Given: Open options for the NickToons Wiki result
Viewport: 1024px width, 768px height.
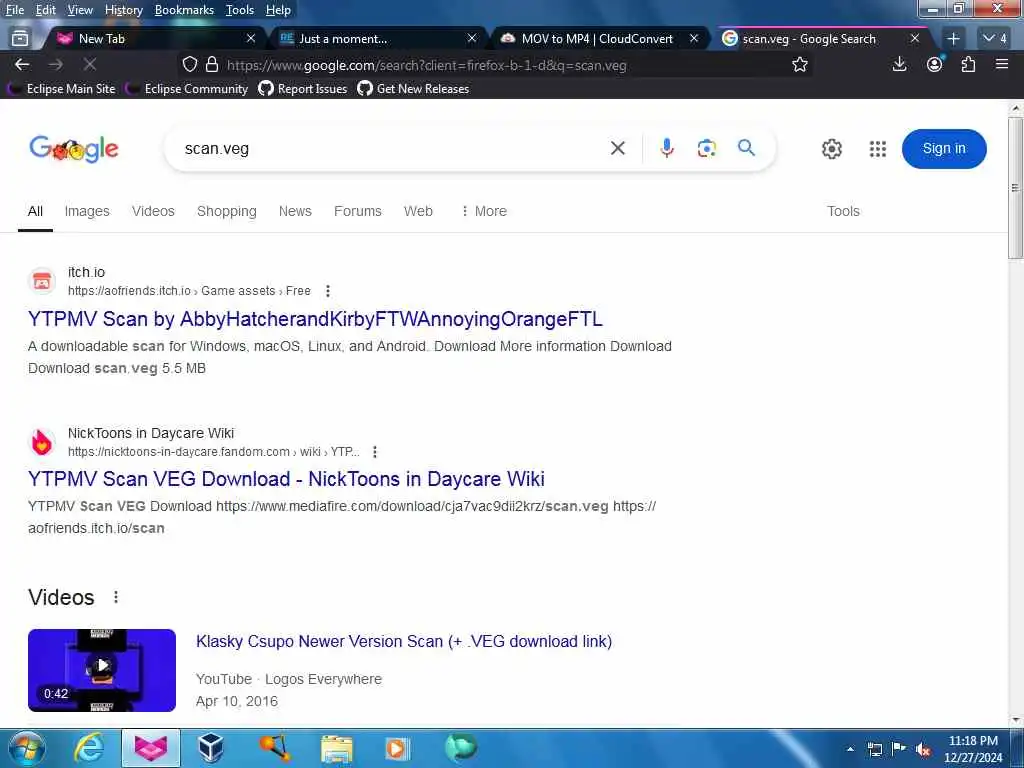Looking at the screenshot, I should [x=375, y=452].
